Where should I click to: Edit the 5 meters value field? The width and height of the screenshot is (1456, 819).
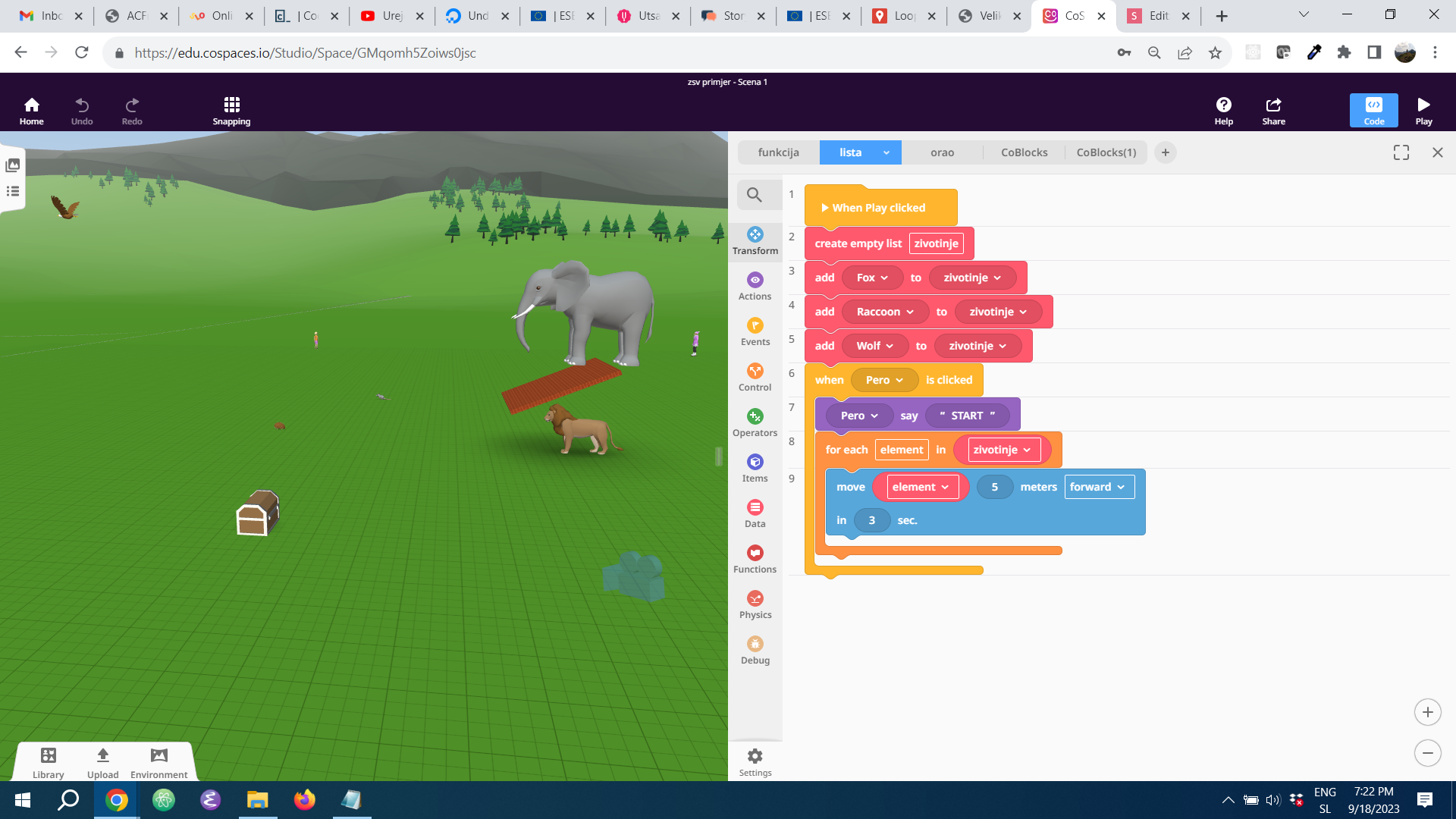tap(994, 487)
